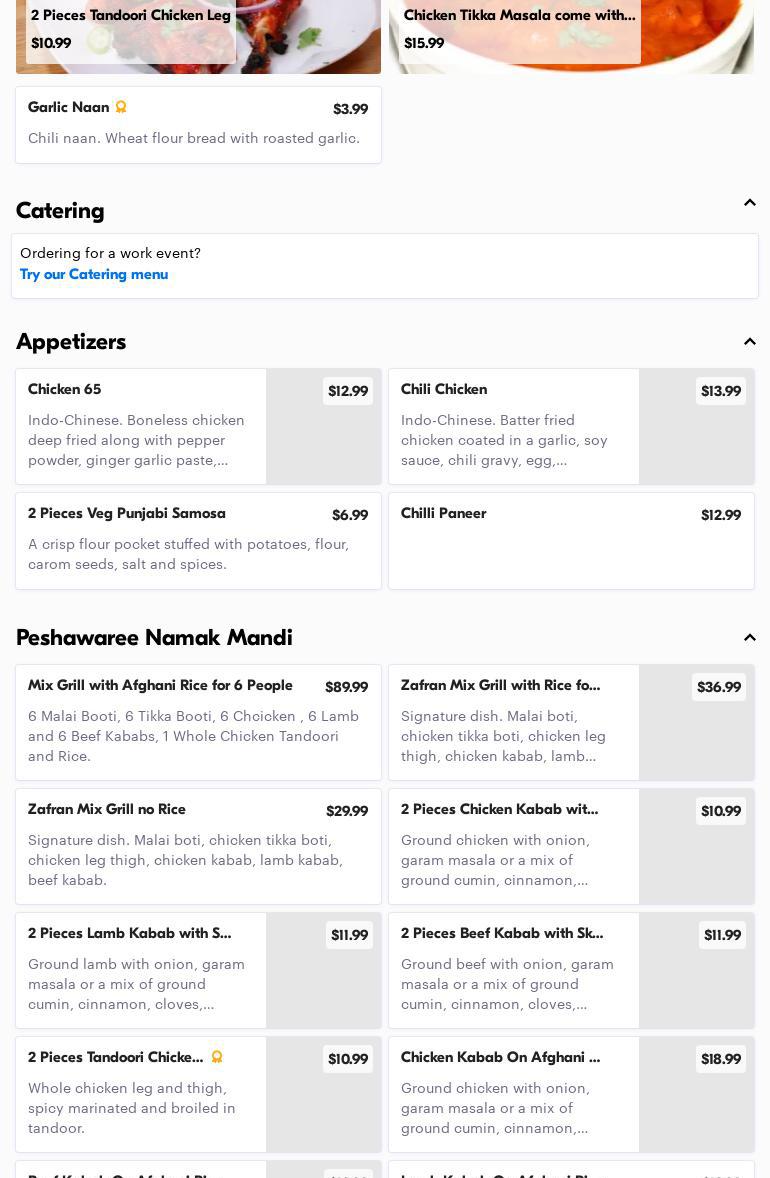770x1178 pixels.
Task: Collapse the Peshawaree Namak Mandi section
Action: tap(749, 638)
